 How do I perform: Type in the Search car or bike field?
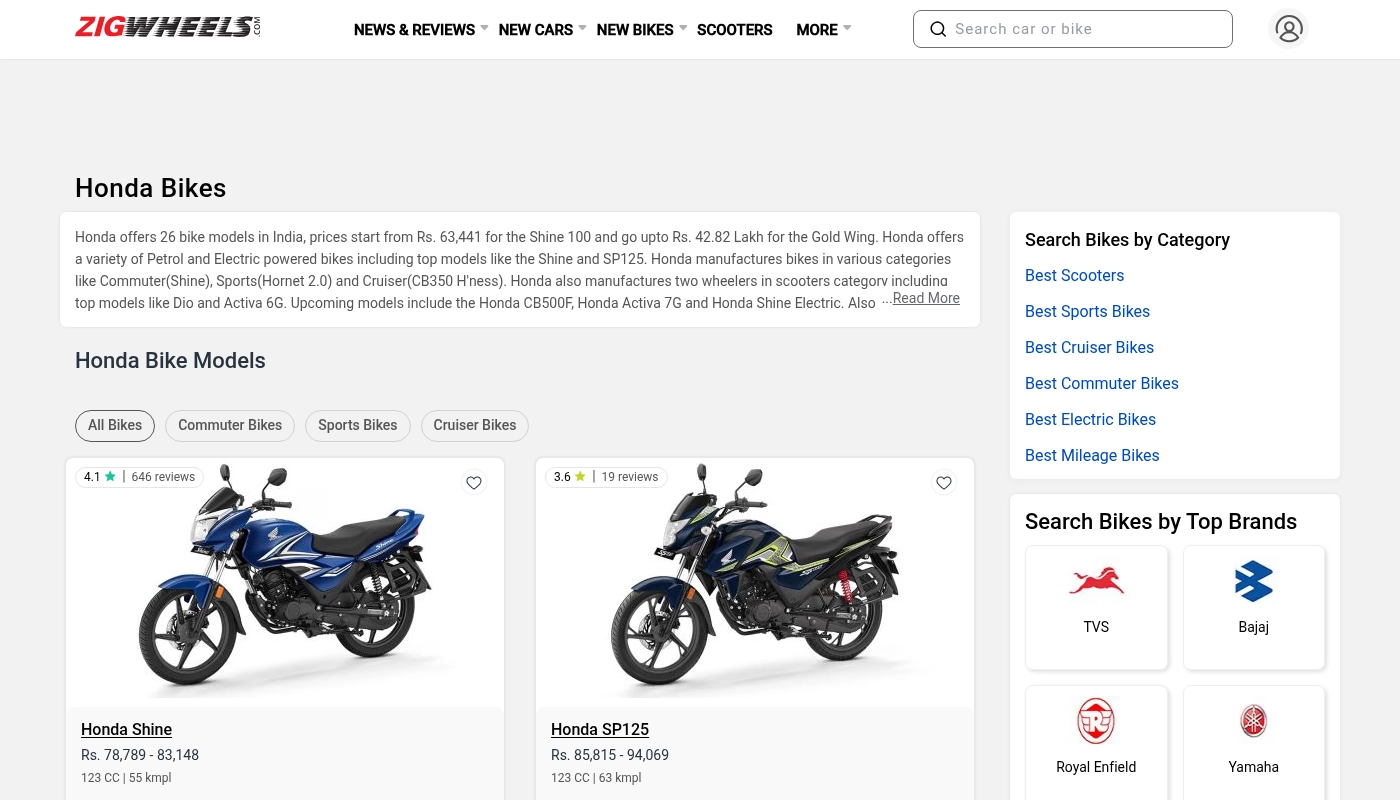tap(1085, 29)
